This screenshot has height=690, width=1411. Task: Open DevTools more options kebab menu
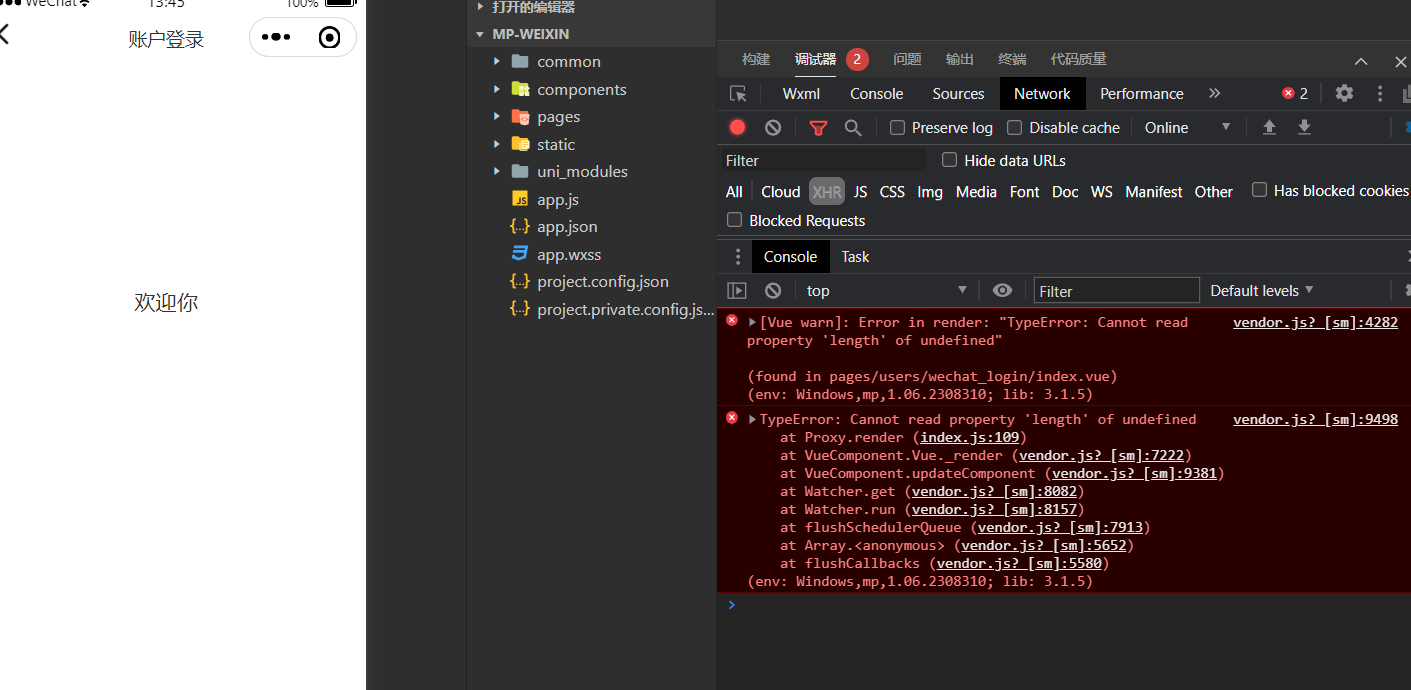coord(1380,93)
